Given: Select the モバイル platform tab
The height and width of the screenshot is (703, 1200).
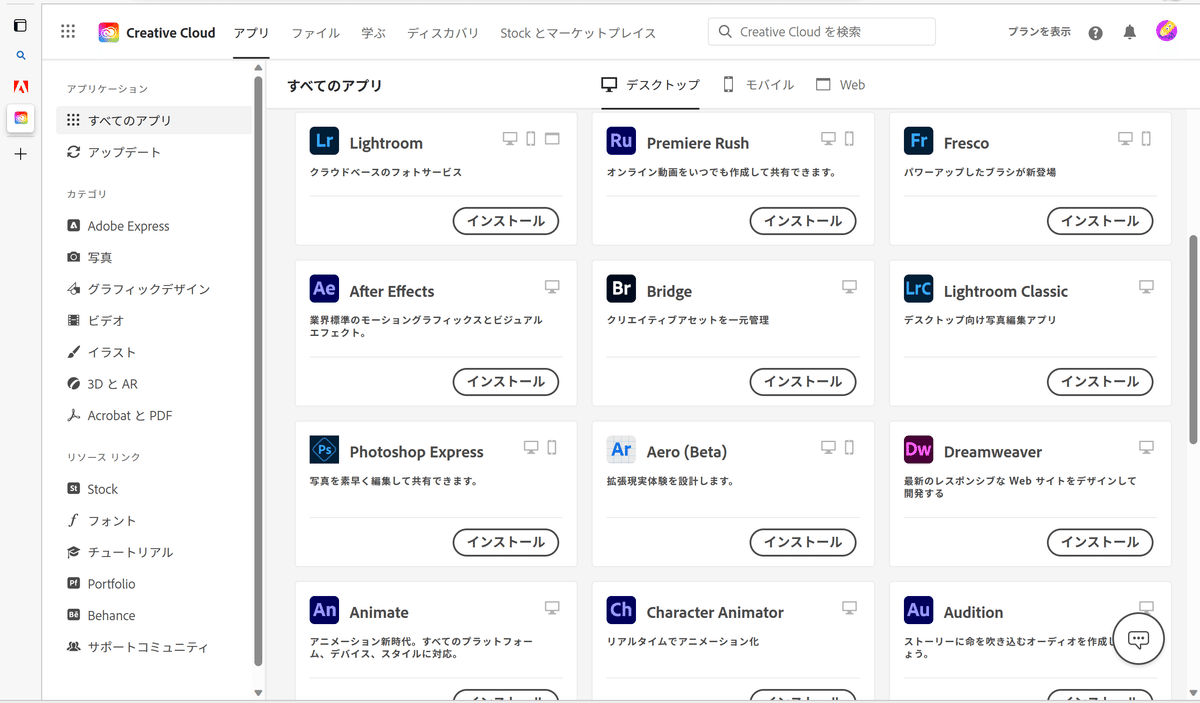Looking at the screenshot, I should pos(758,85).
